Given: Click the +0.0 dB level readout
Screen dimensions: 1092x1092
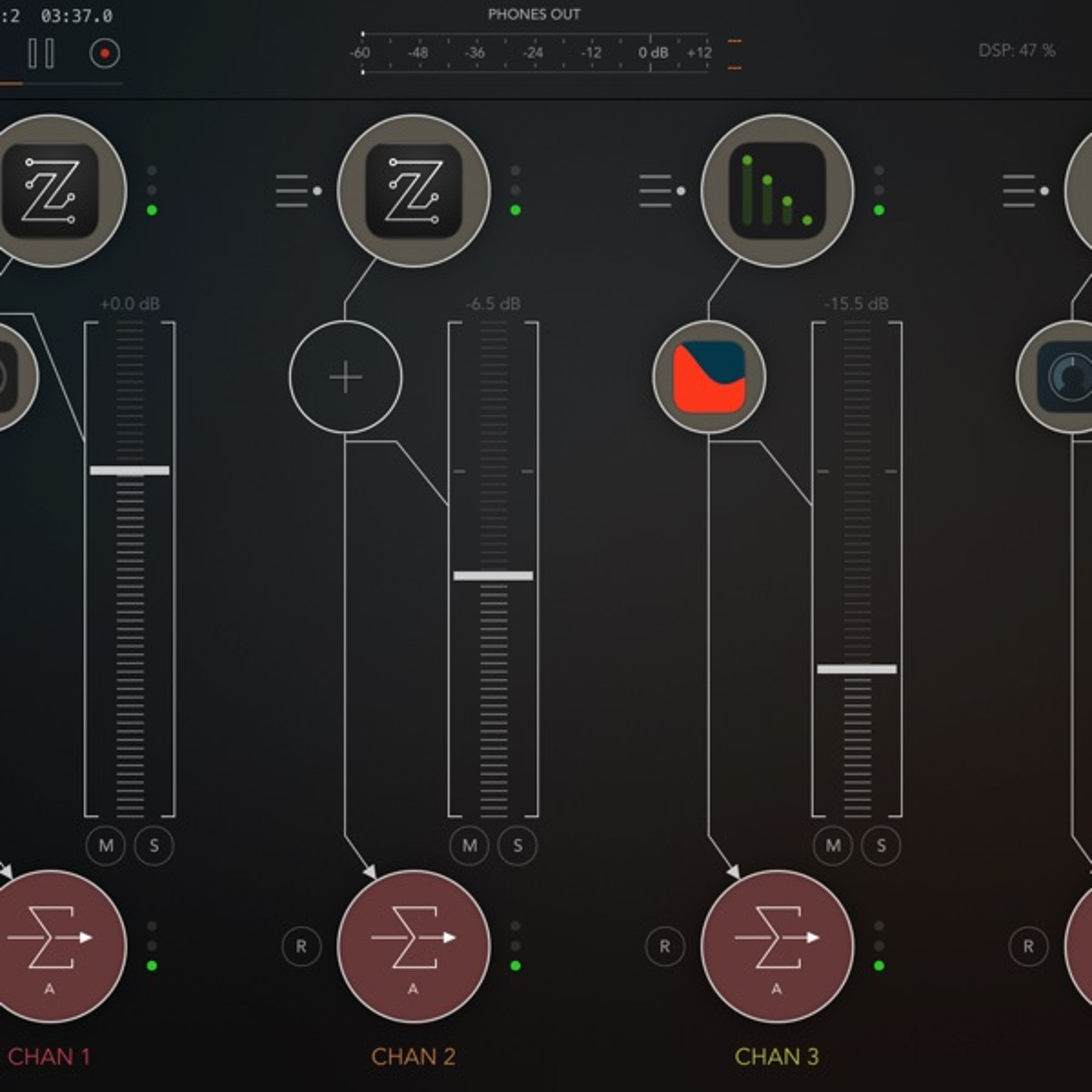Looking at the screenshot, I should tap(130, 304).
